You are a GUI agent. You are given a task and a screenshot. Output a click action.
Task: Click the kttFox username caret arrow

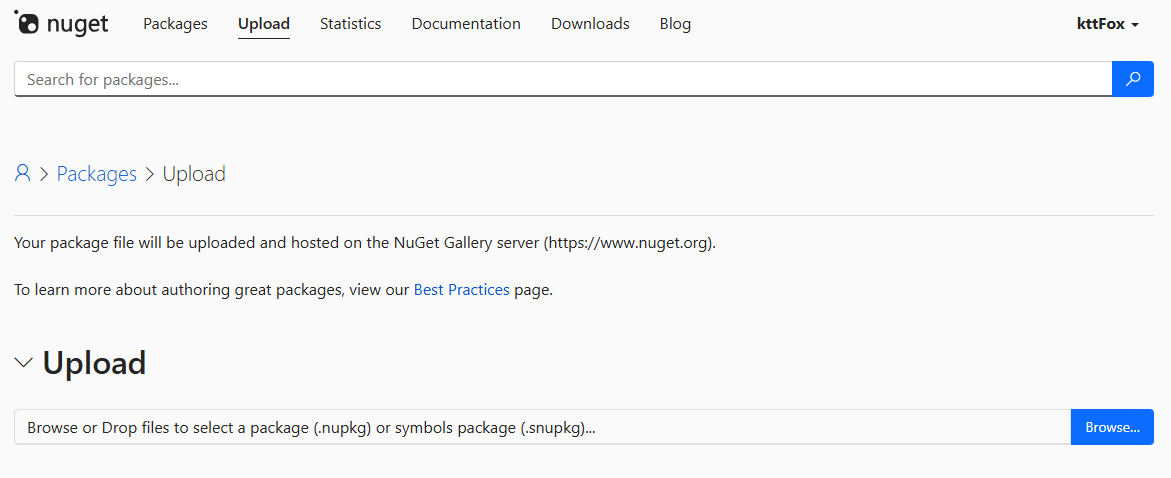pos(1135,25)
